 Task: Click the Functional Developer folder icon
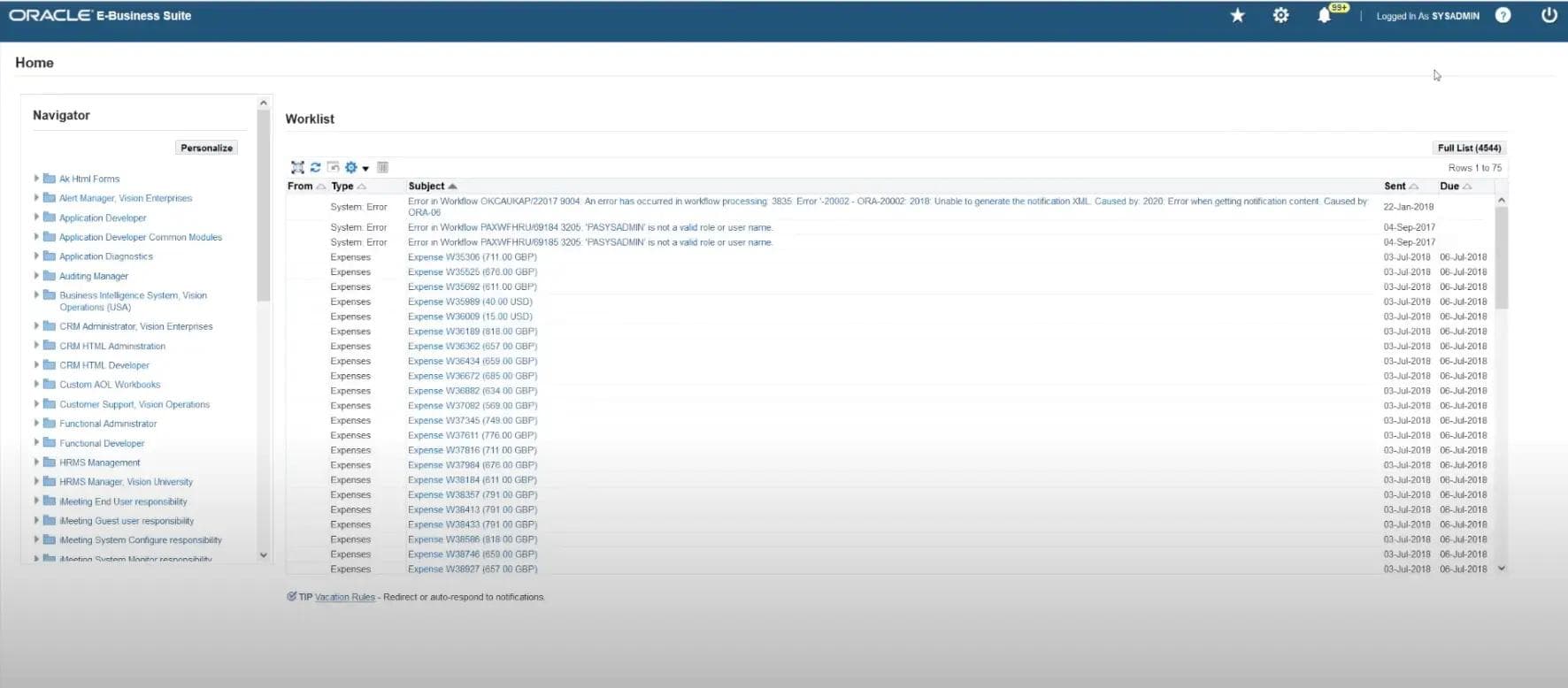click(50, 443)
